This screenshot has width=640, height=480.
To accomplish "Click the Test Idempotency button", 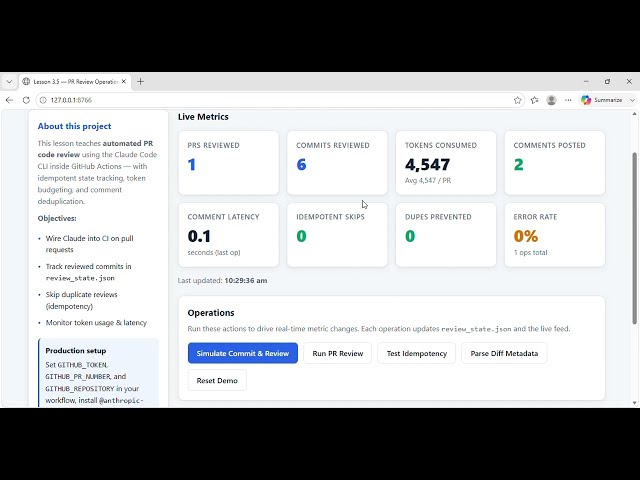I will point(417,353).
